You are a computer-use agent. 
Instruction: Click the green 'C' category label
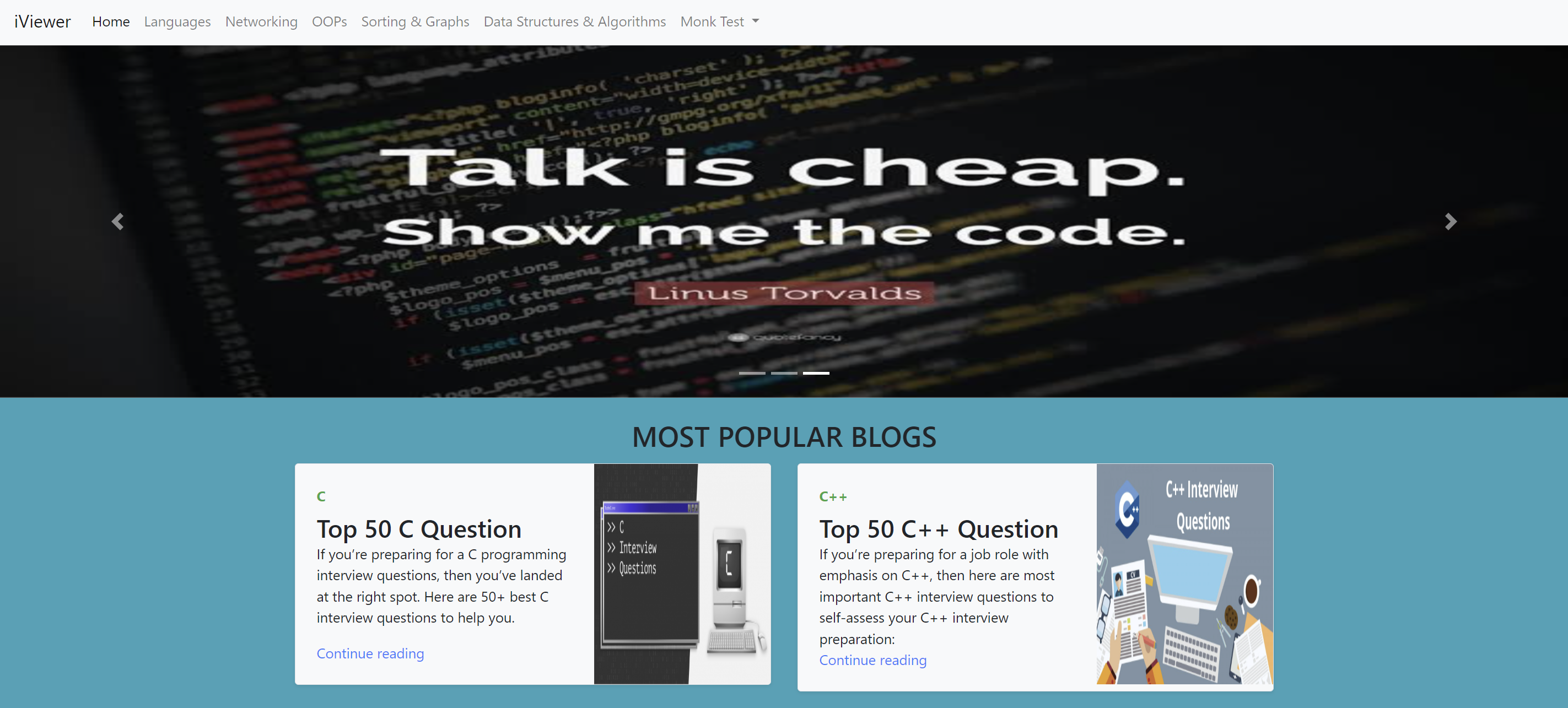[x=321, y=496]
